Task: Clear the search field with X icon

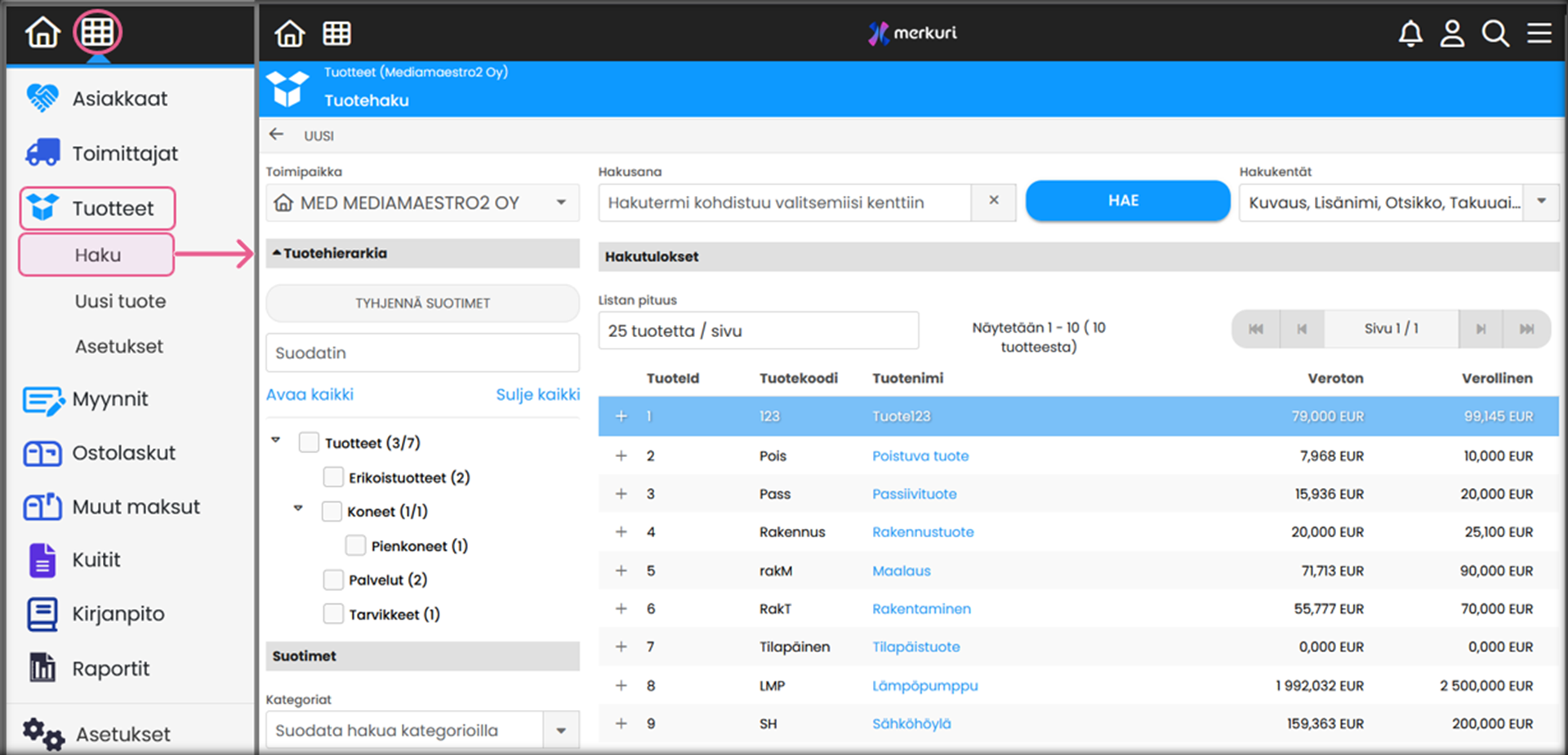Action: pos(994,201)
